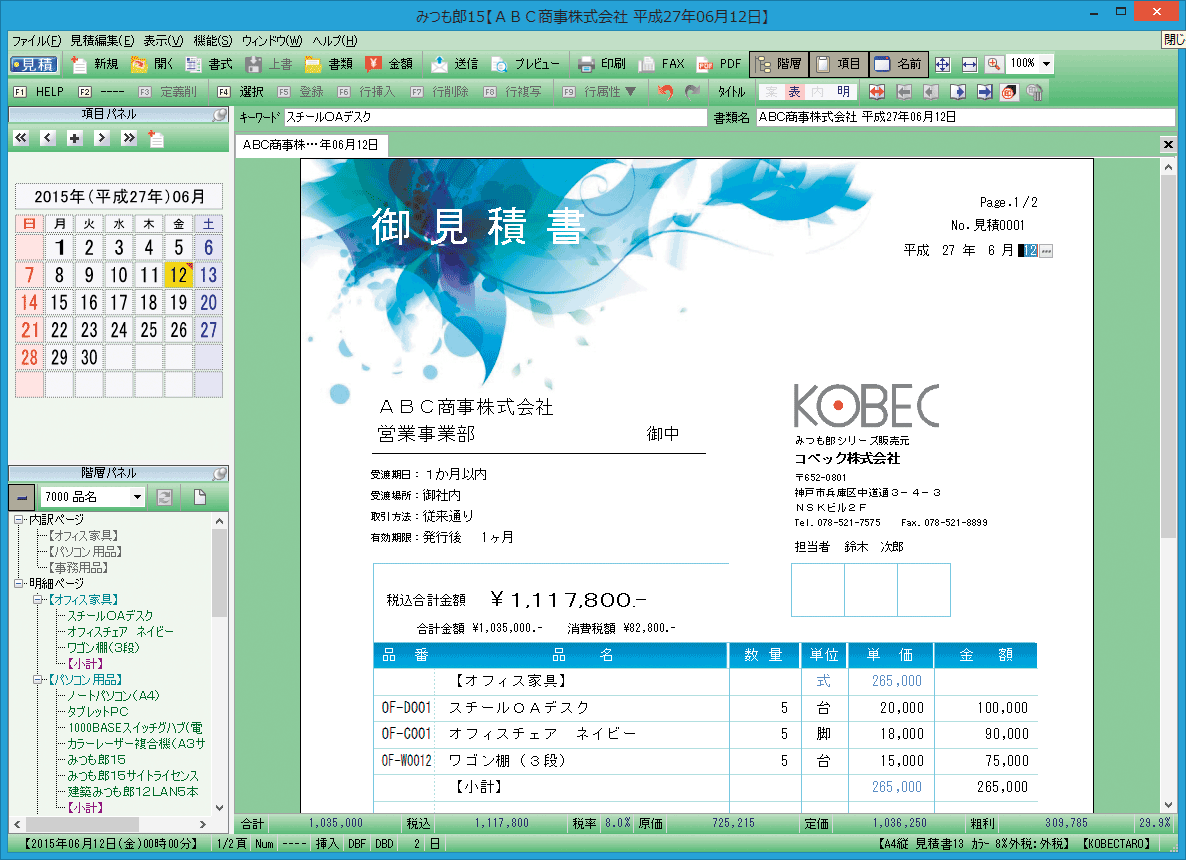Toggle the 階層 panel button
The image size is (1186, 860).
click(x=779, y=64)
